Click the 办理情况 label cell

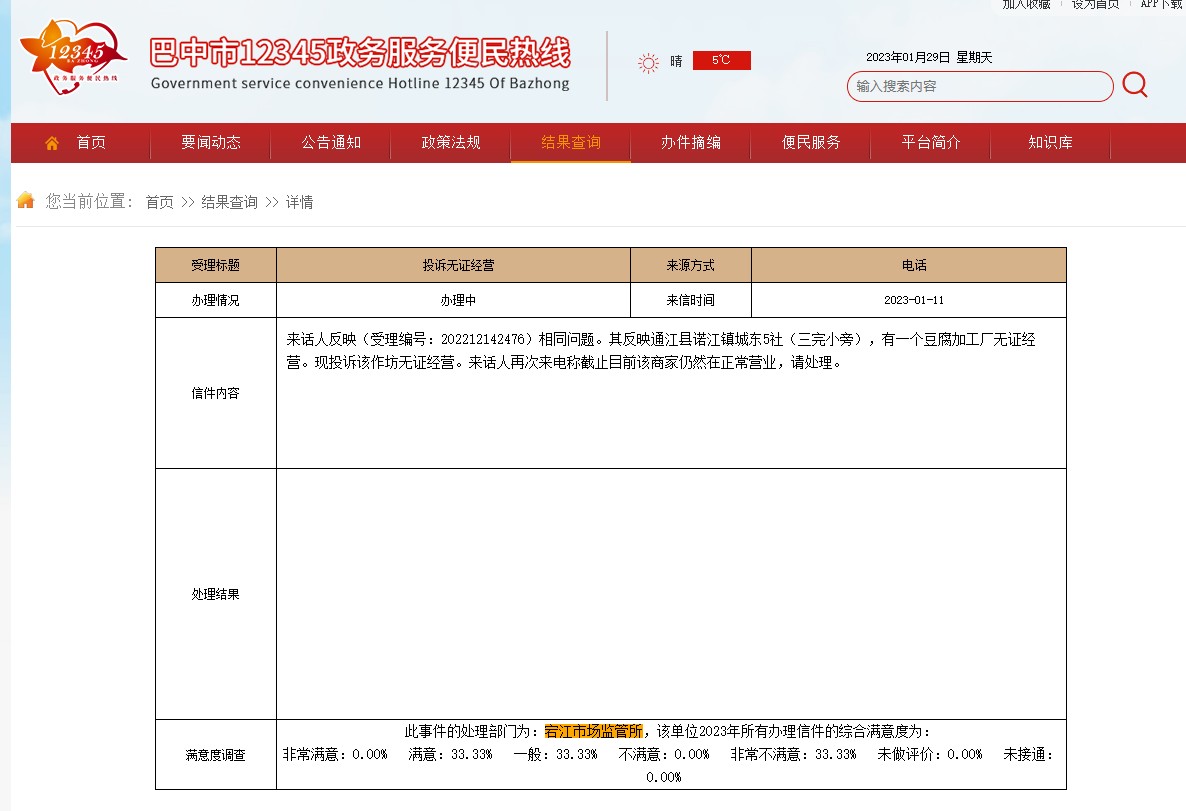[x=216, y=300]
